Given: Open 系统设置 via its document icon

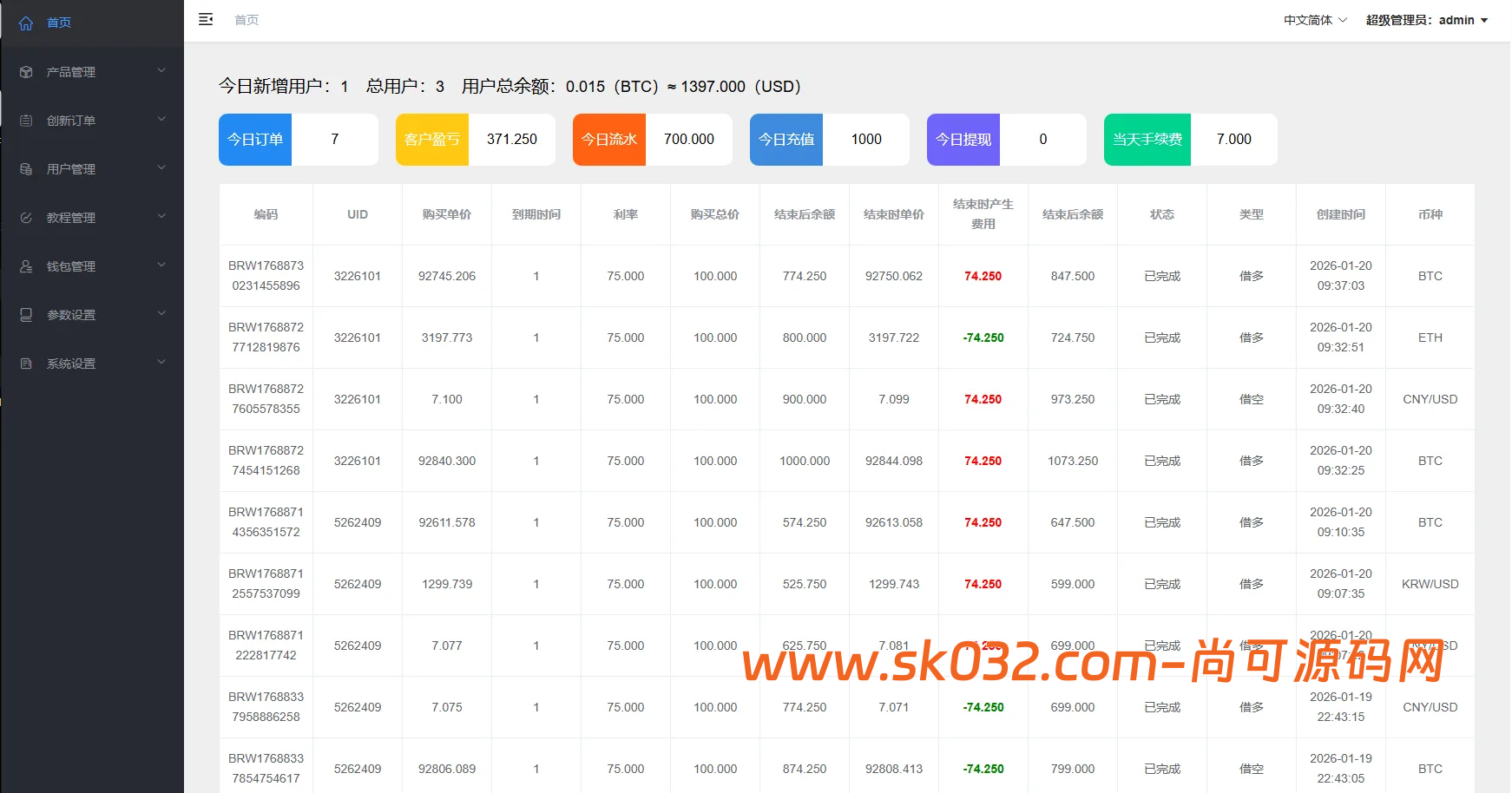Looking at the screenshot, I should pos(25,363).
